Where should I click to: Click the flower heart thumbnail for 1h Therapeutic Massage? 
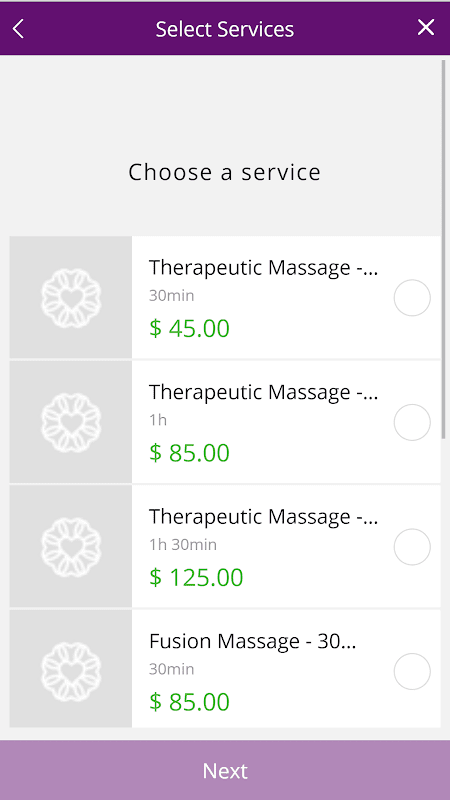point(71,422)
